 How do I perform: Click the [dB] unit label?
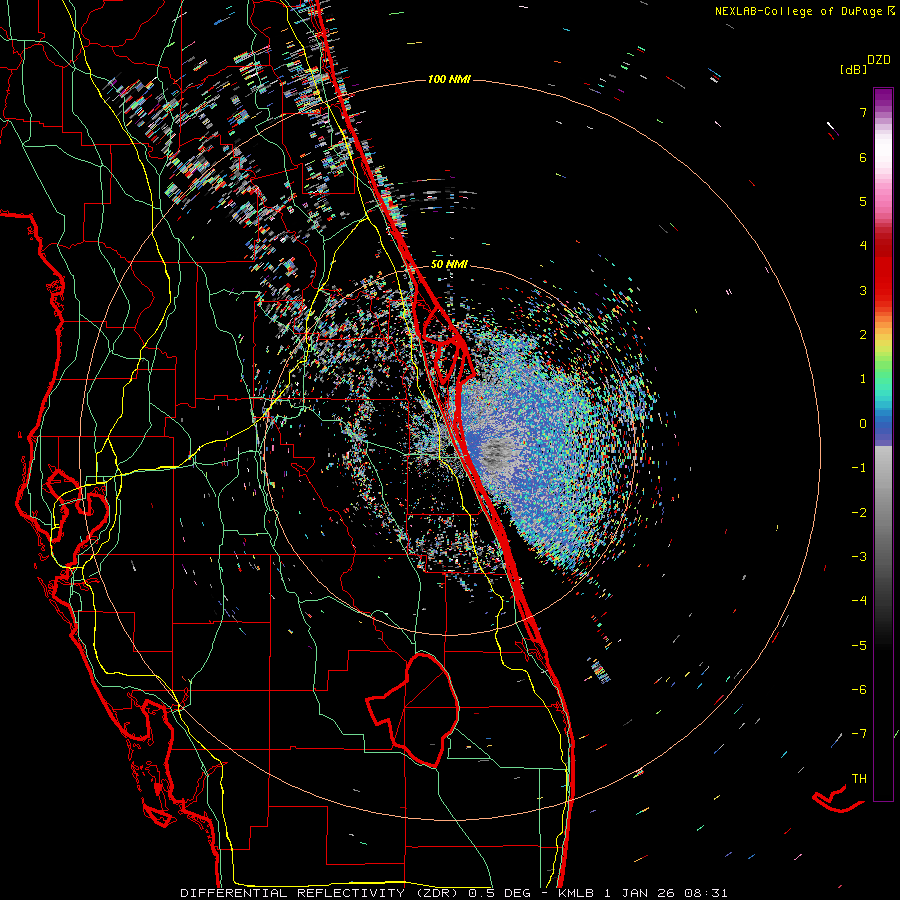[854, 69]
